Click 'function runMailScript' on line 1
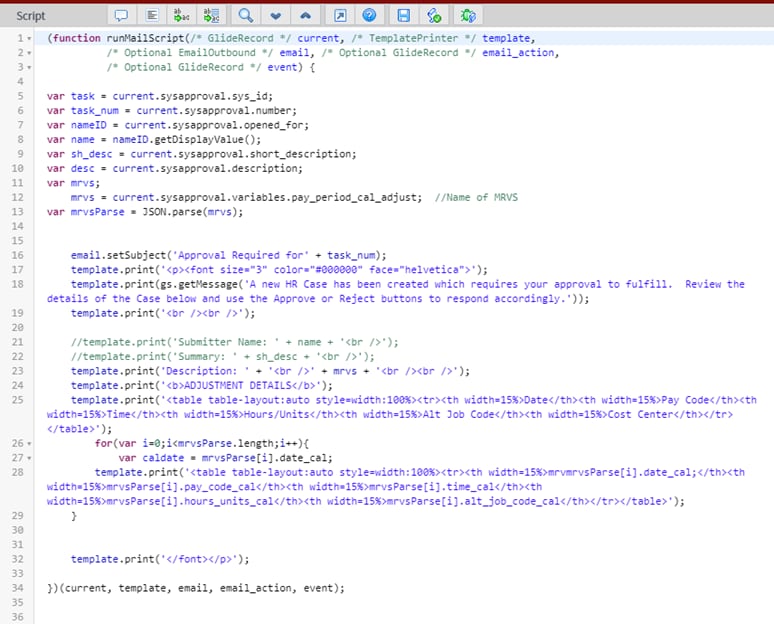The height and width of the screenshot is (624, 774). click(118, 39)
